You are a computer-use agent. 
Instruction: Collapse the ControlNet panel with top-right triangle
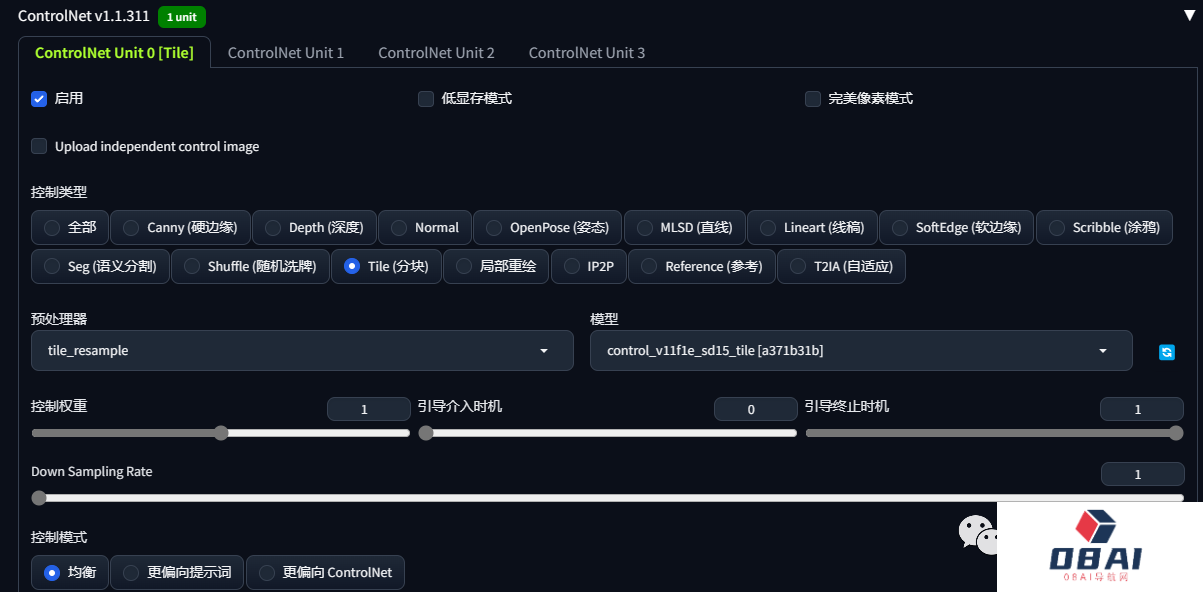point(1188,16)
